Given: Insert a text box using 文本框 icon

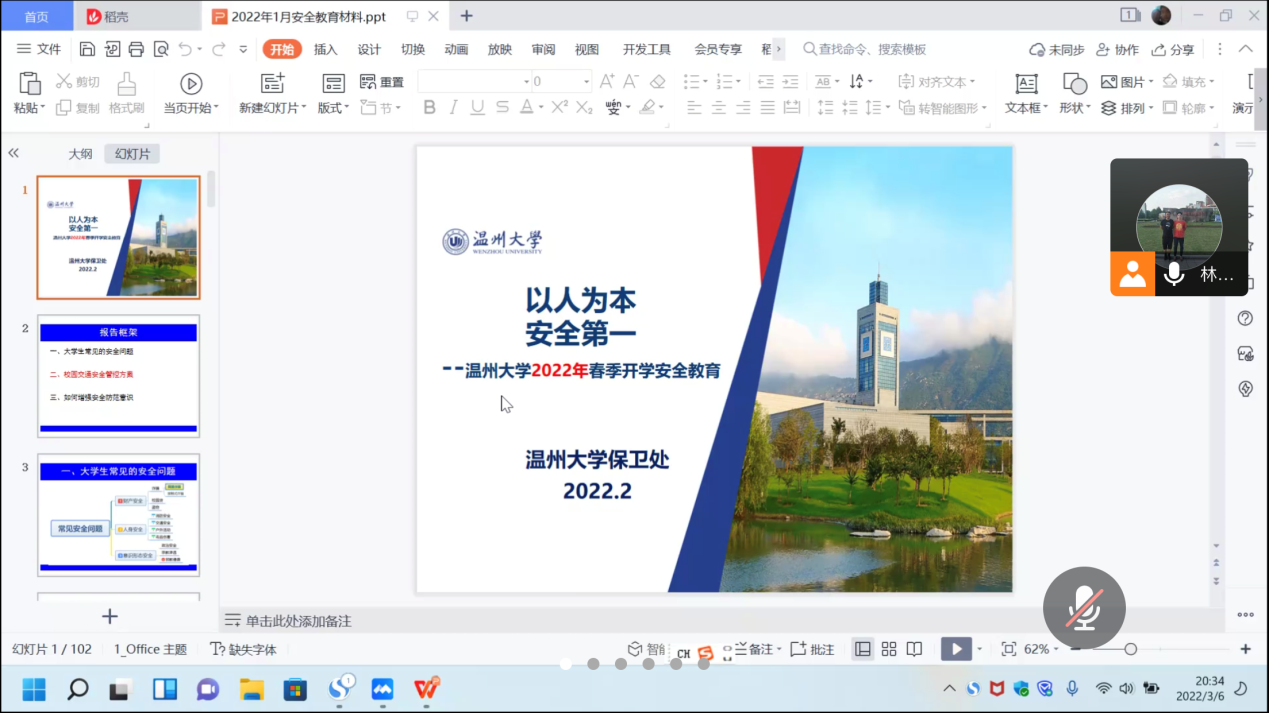Looking at the screenshot, I should tap(1026, 84).
